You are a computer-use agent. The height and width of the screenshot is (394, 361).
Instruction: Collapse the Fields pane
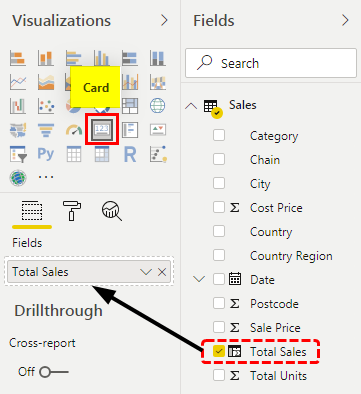[x=345, y=21]
